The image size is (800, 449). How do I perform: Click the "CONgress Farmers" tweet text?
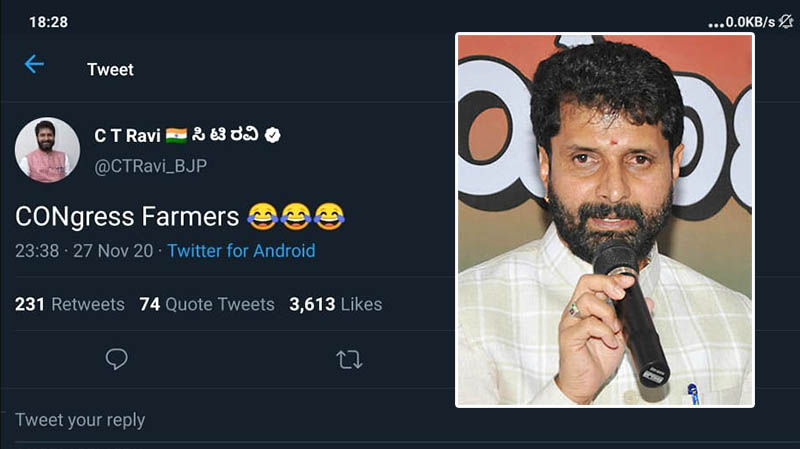[x=127, y=216]
